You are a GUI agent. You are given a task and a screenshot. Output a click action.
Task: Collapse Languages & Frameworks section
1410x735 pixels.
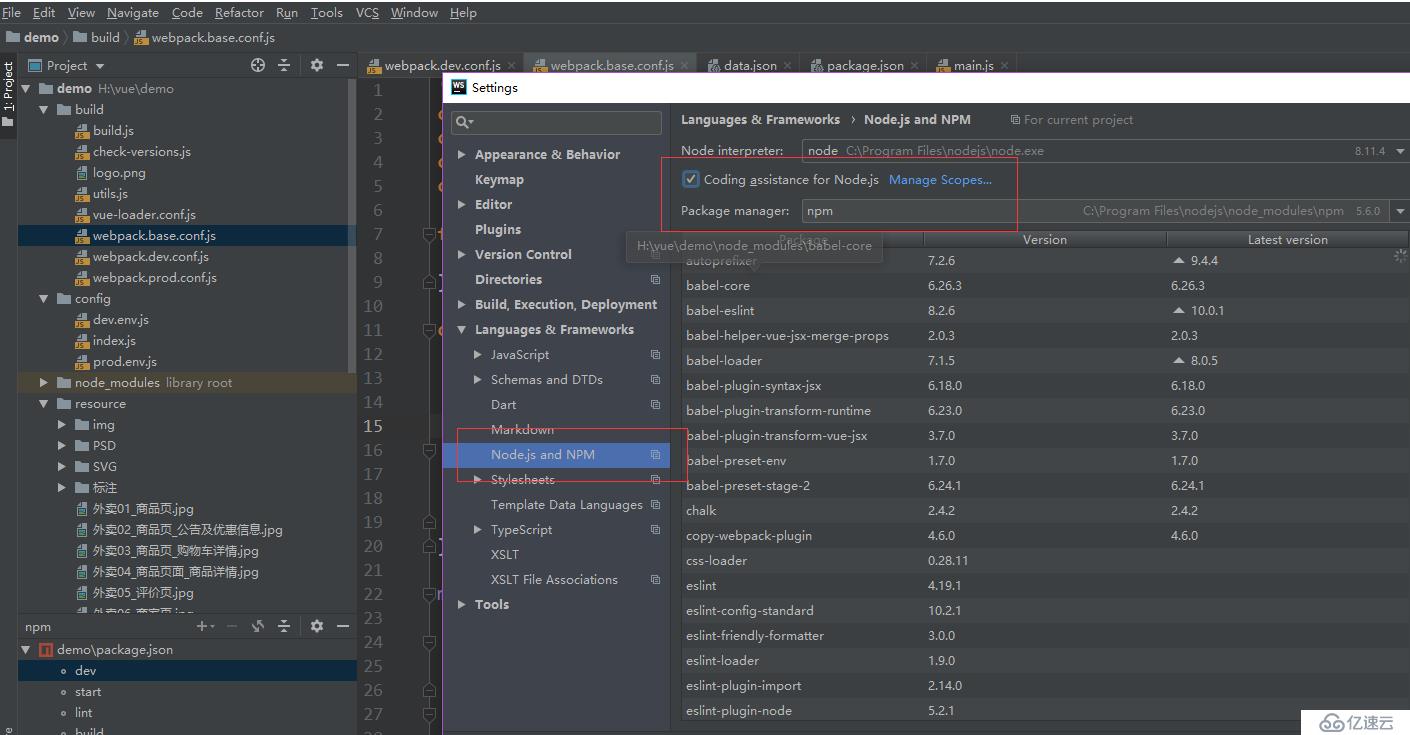pos(461,329)
